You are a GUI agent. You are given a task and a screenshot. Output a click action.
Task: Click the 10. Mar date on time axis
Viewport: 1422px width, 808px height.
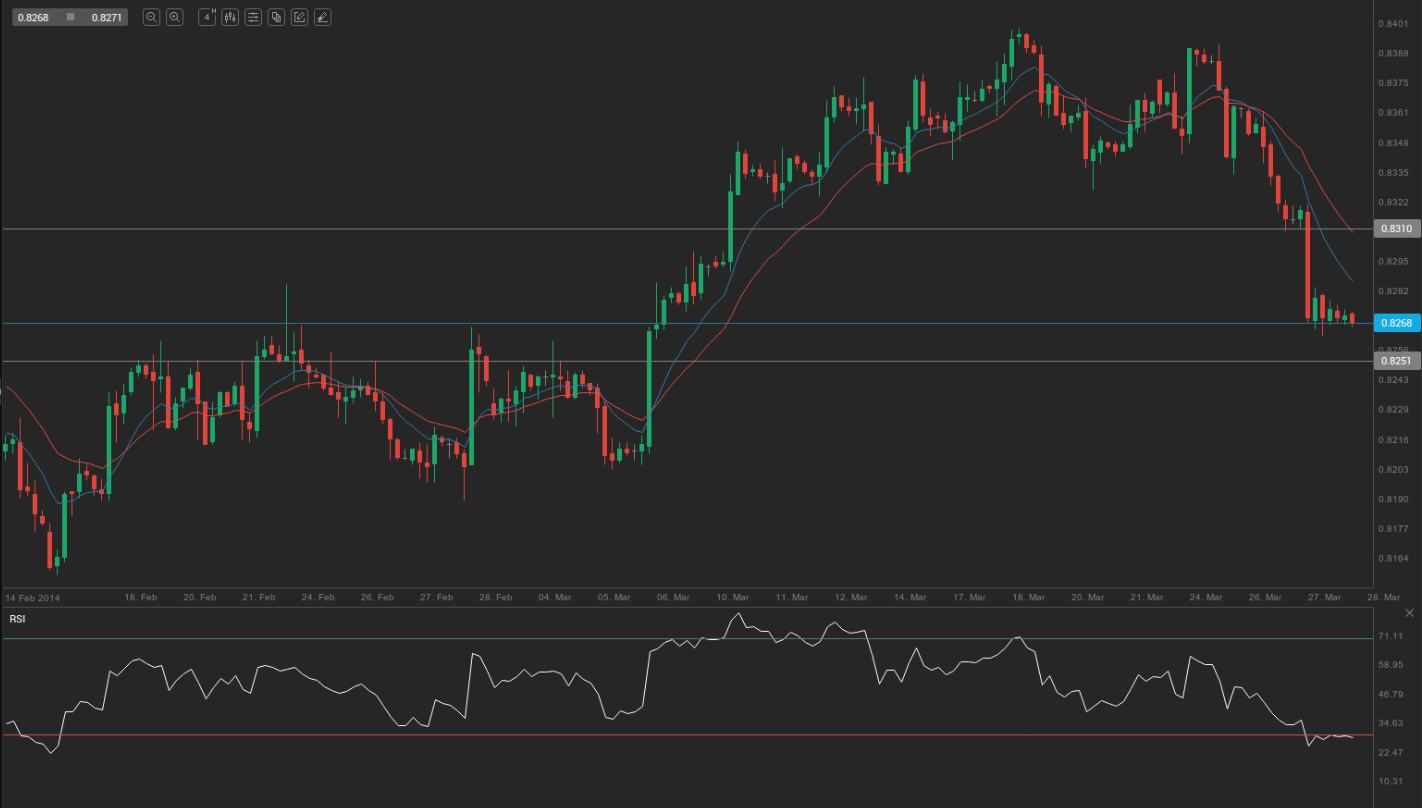(734, 597)
